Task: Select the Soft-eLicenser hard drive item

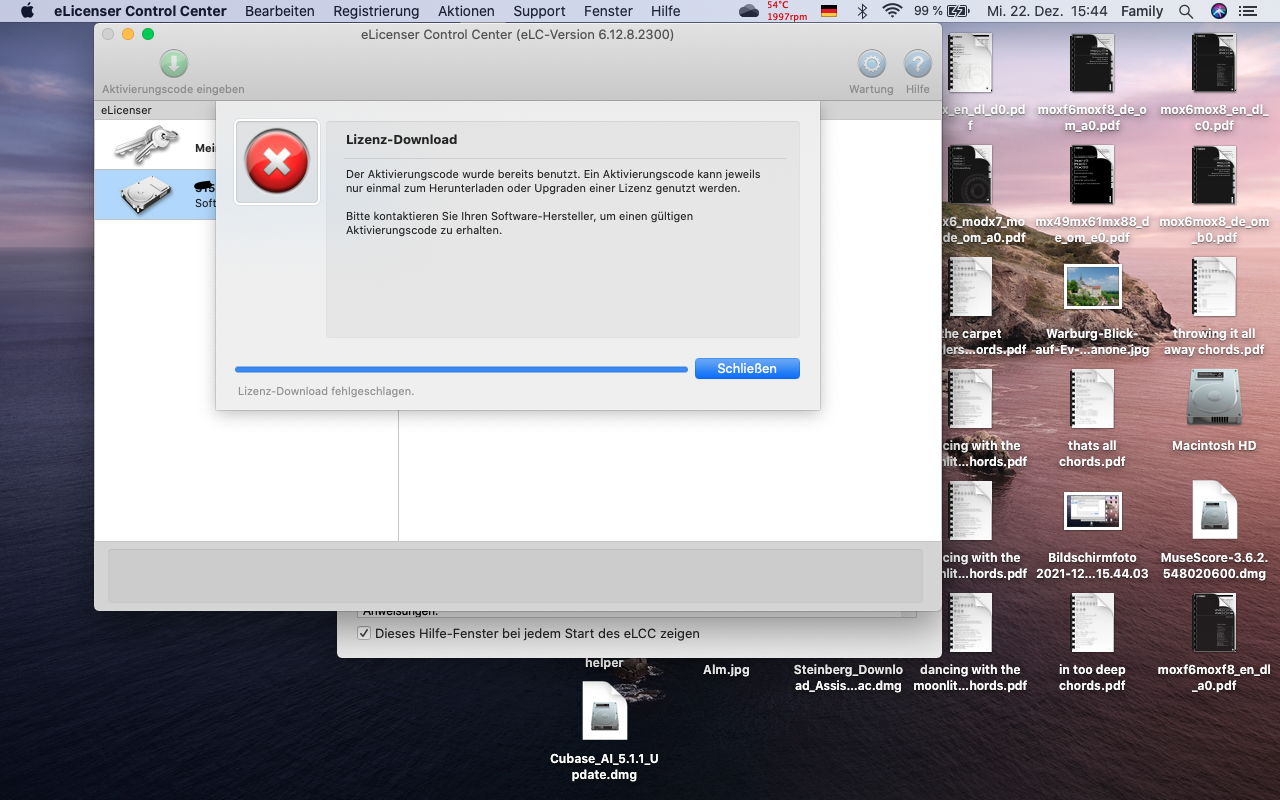Action: (147, 195)
